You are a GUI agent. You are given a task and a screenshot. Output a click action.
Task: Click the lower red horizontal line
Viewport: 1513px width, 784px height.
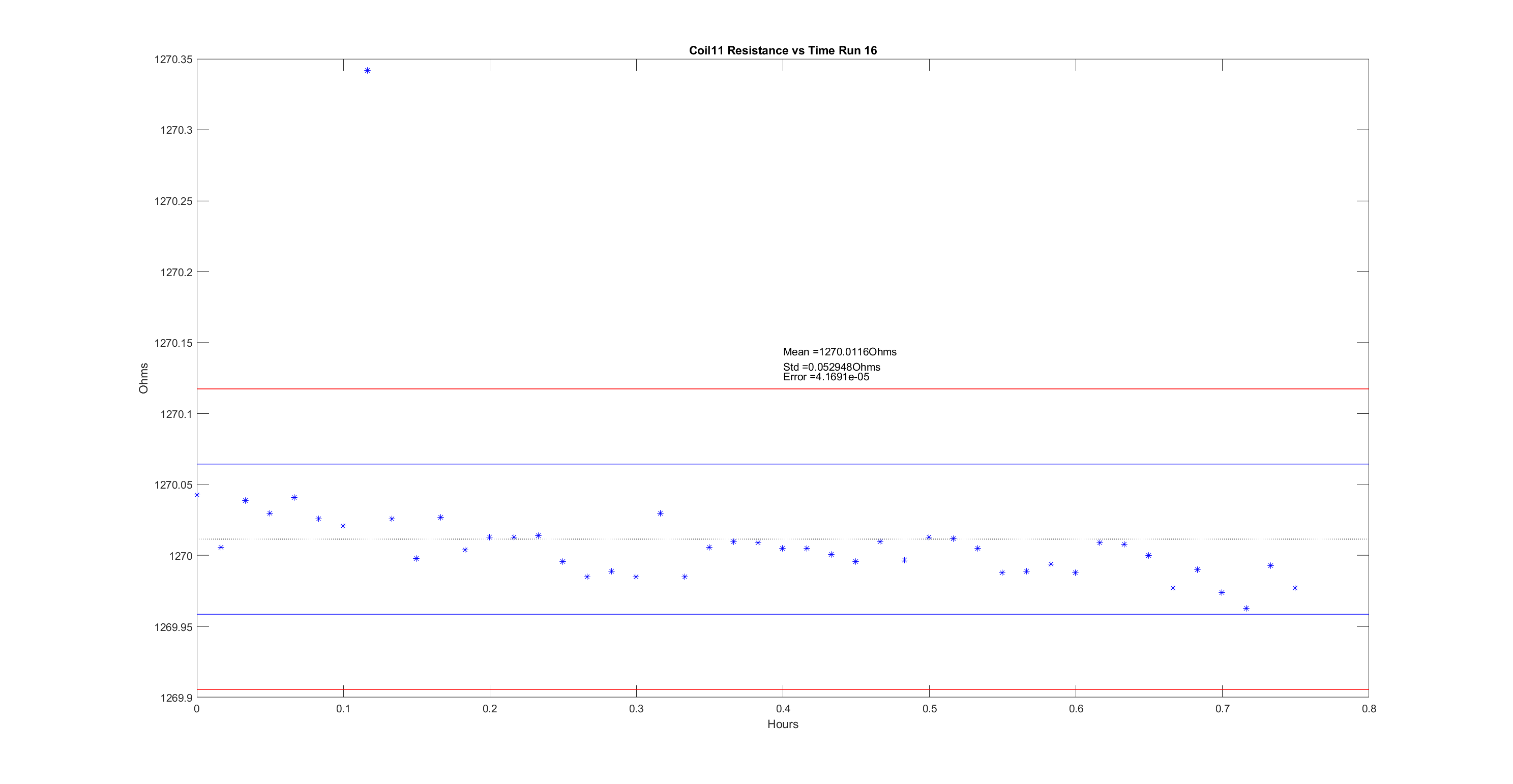point(587,689)
